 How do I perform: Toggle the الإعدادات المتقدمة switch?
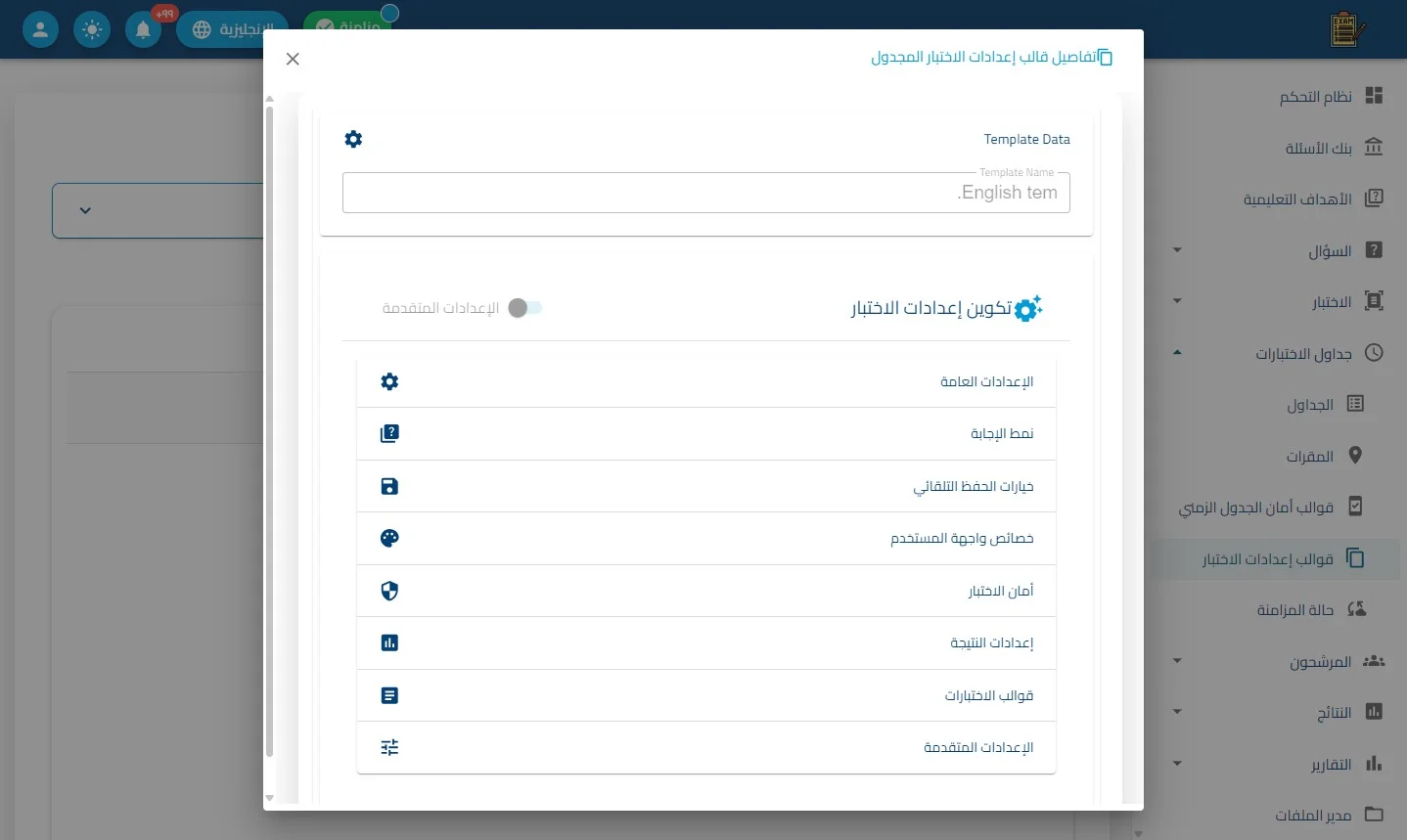525,308
